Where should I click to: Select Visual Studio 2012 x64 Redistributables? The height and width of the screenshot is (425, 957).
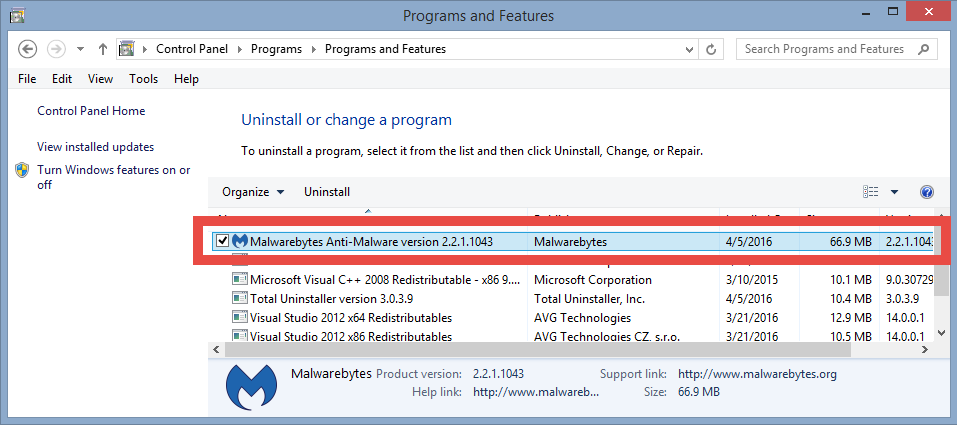click(x=351, y=318)
